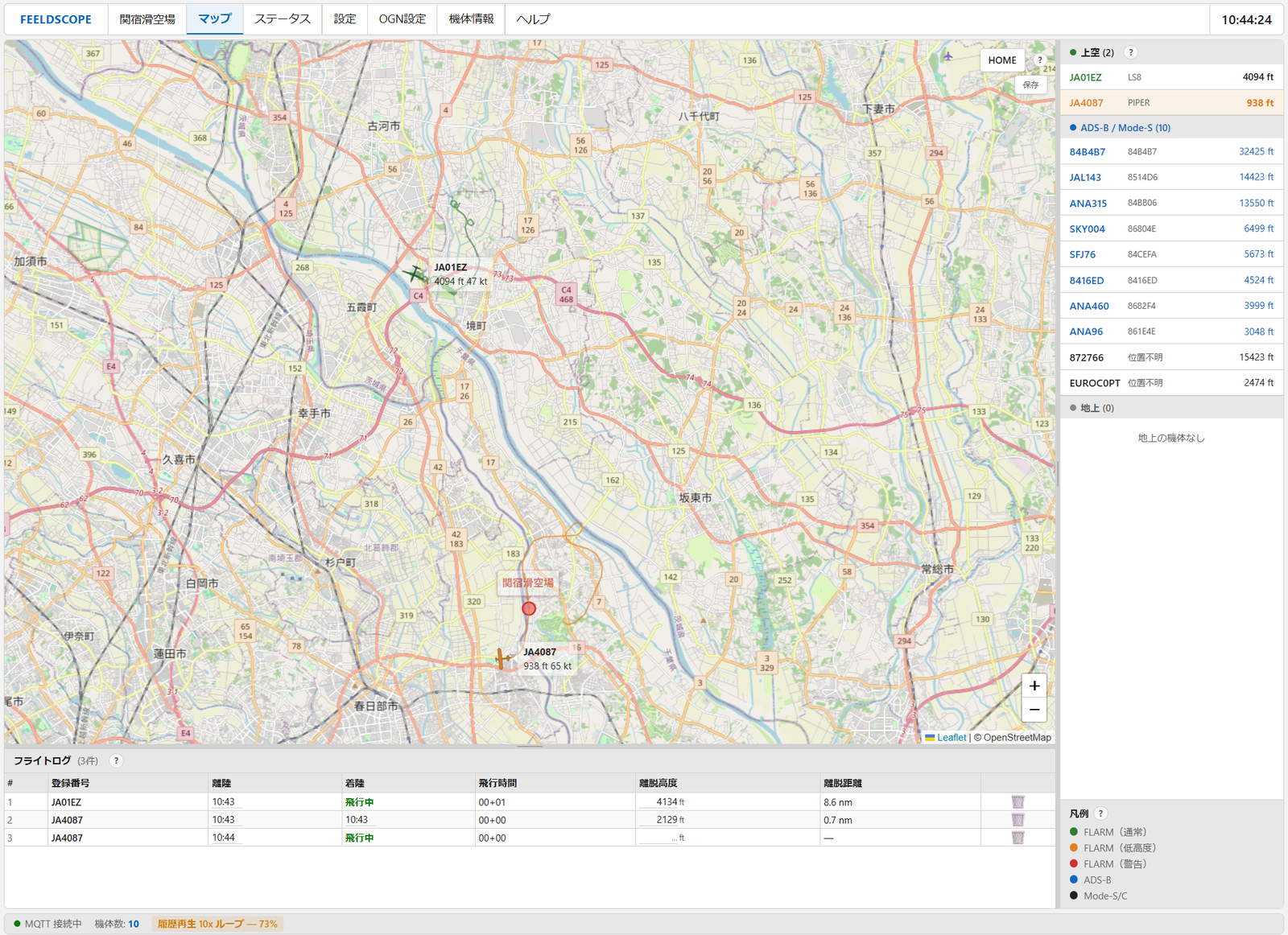Click the 関宿滑空場 map label
Viewport: 1288px width, 935px height.
(x=528, y=583)
